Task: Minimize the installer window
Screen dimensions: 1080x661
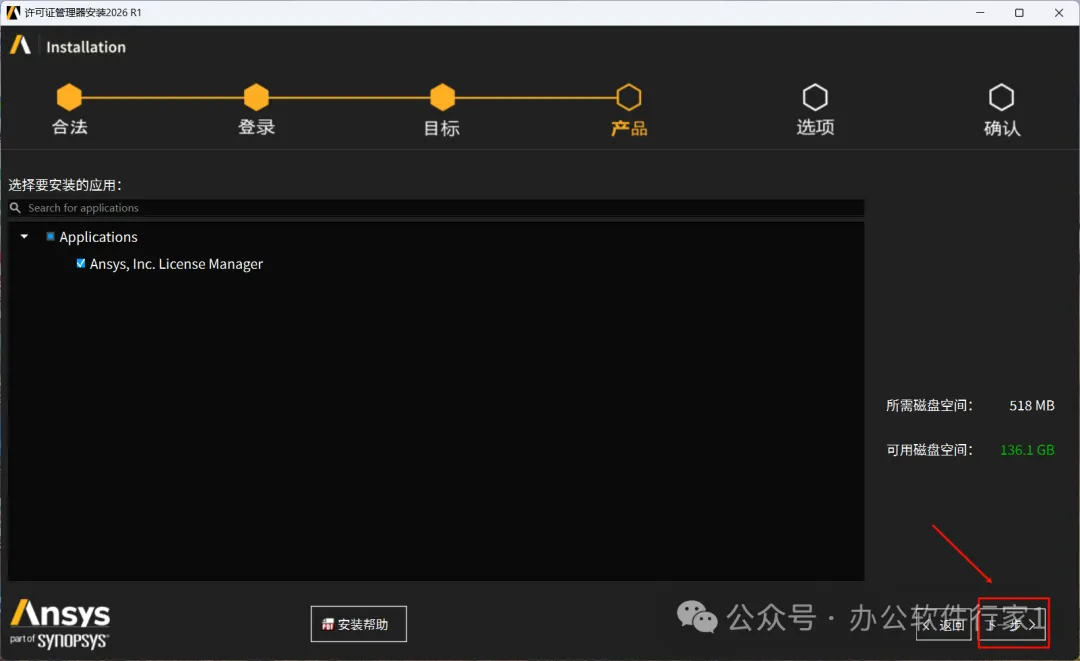Action: [x=980, y=12]
